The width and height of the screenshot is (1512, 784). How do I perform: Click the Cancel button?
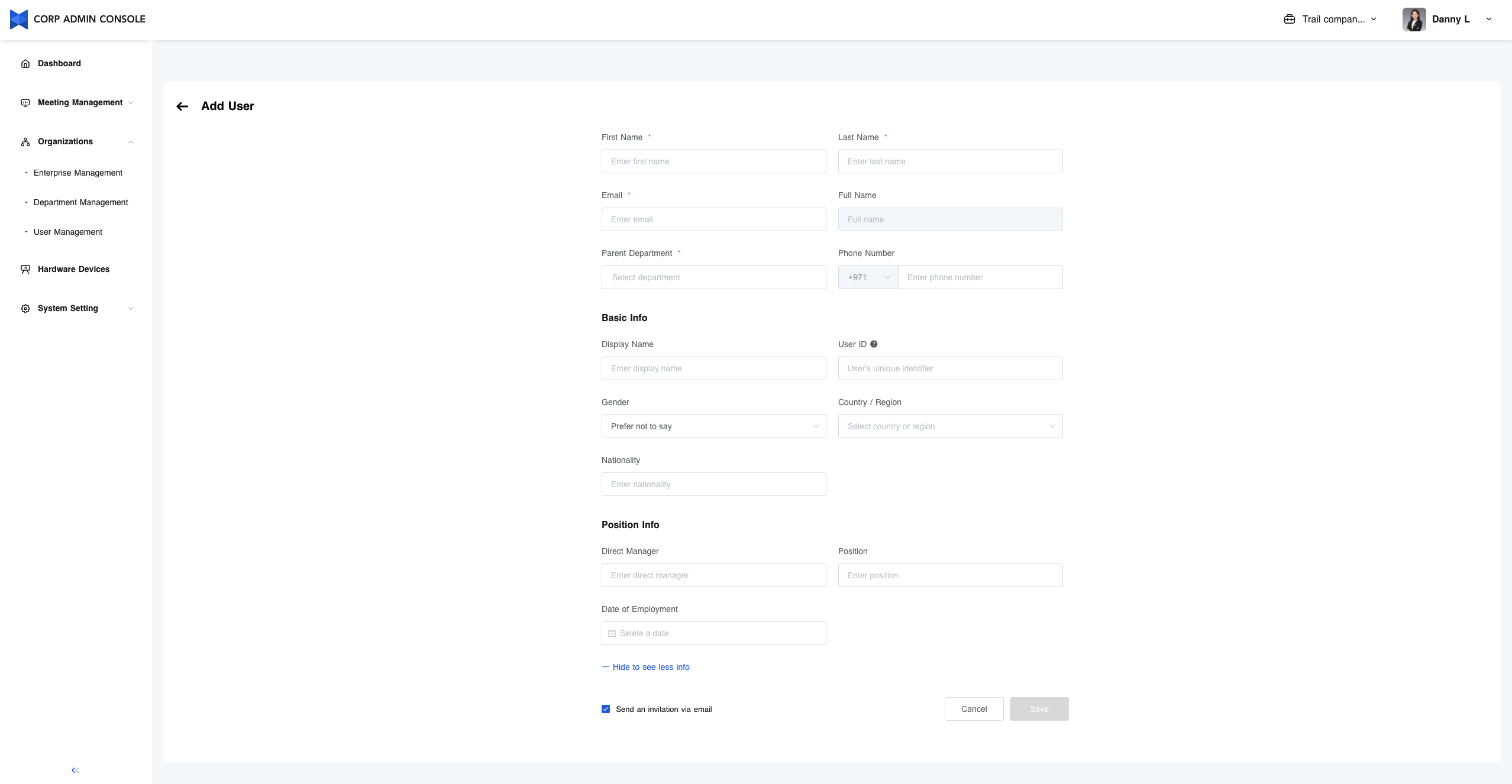click(x=974, y=709)
